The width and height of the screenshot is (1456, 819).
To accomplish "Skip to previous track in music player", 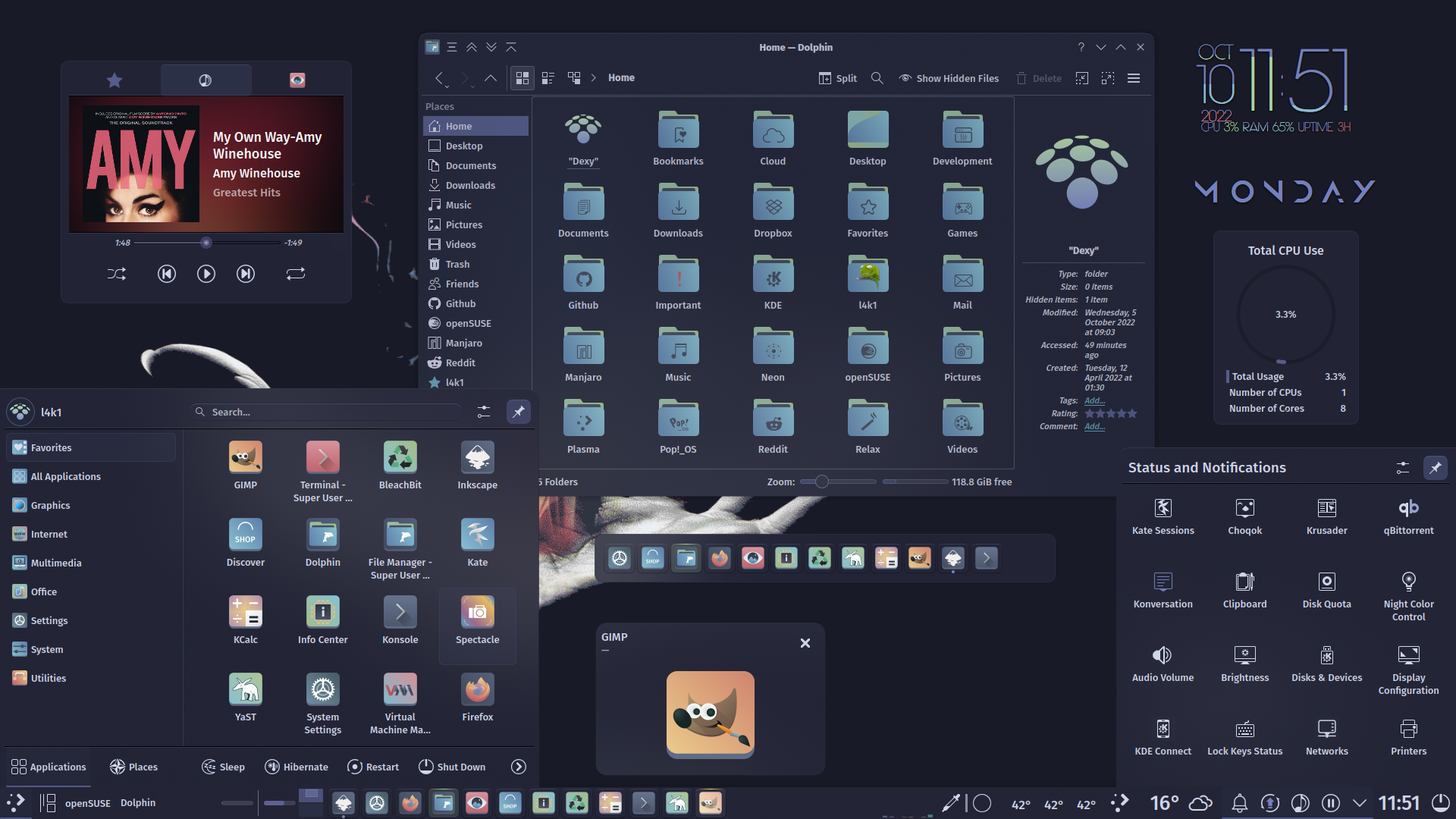I will tap(167, 274).
